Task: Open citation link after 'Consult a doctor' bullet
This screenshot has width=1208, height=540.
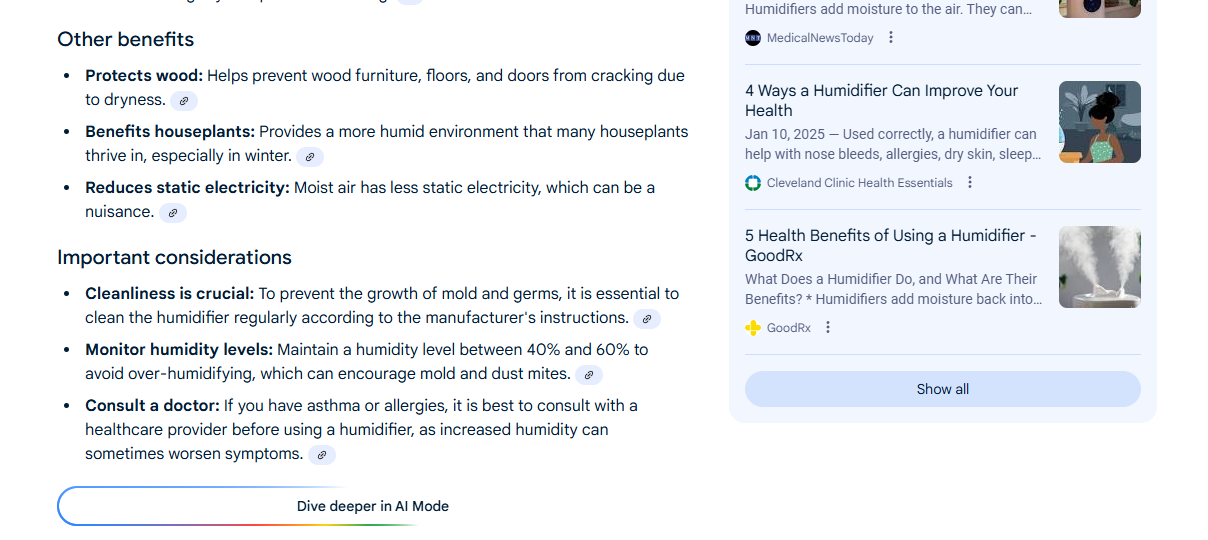Action: pos(321,455)
